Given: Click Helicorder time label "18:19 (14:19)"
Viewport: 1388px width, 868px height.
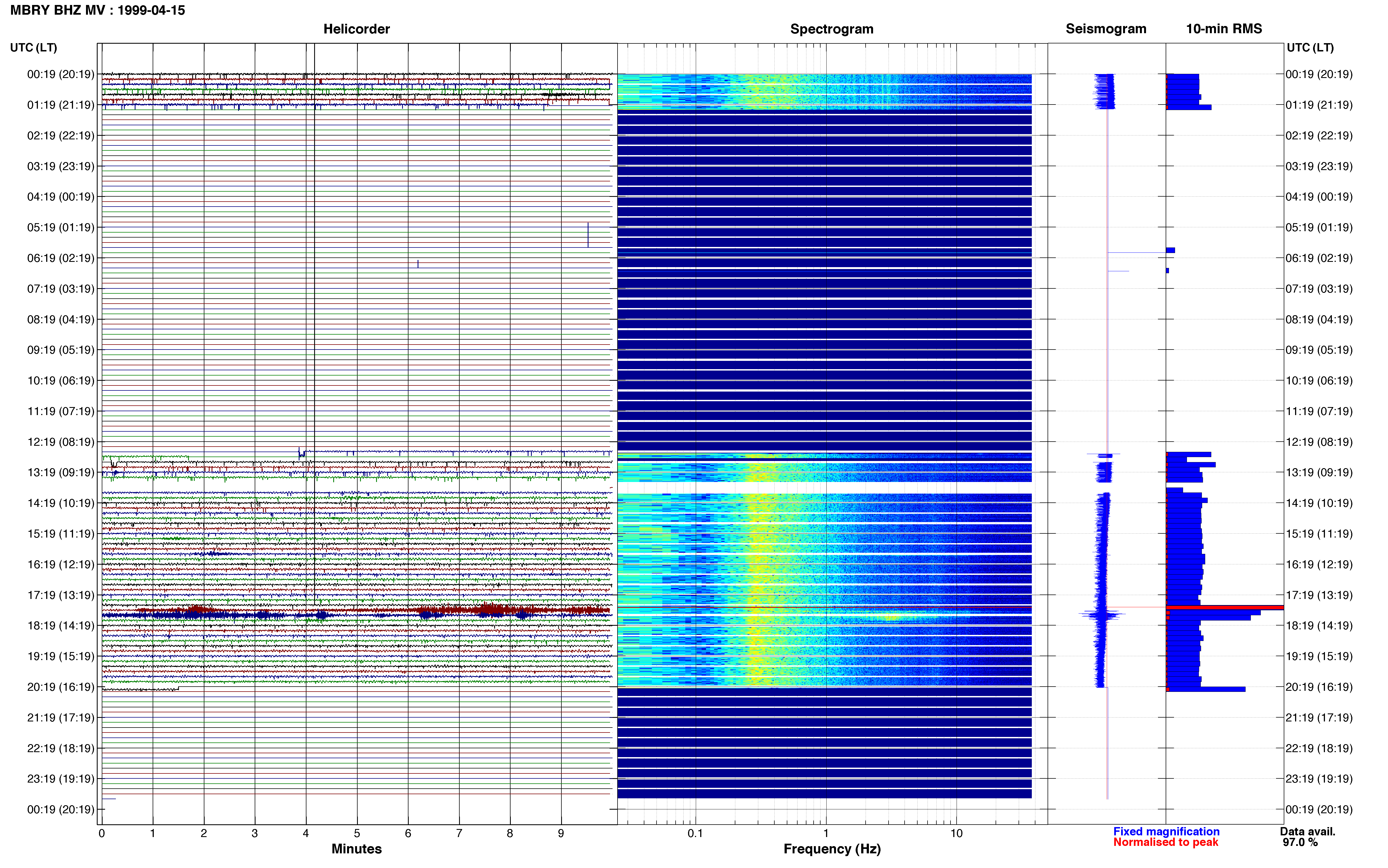Looking at the screenshot, I should pyautogui.click(x=61, y=626).
